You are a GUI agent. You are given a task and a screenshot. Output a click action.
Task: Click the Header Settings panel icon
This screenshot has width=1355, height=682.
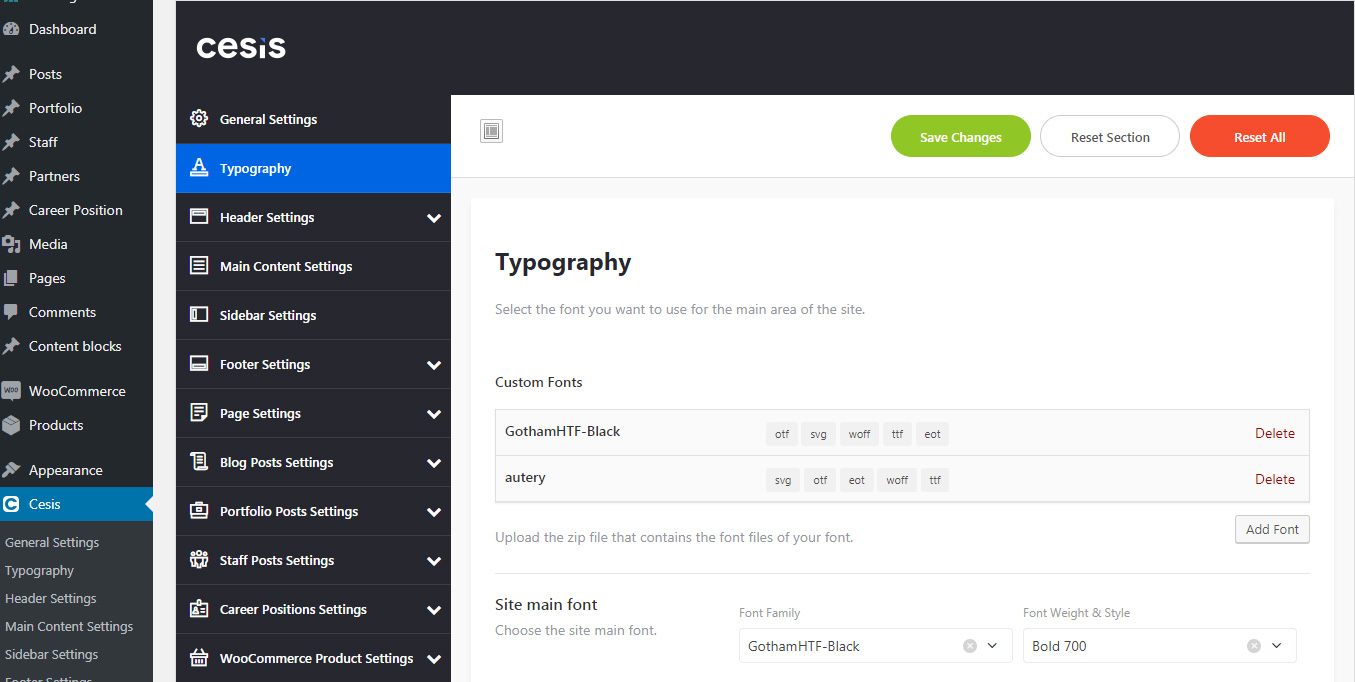[x=199, y=217]
